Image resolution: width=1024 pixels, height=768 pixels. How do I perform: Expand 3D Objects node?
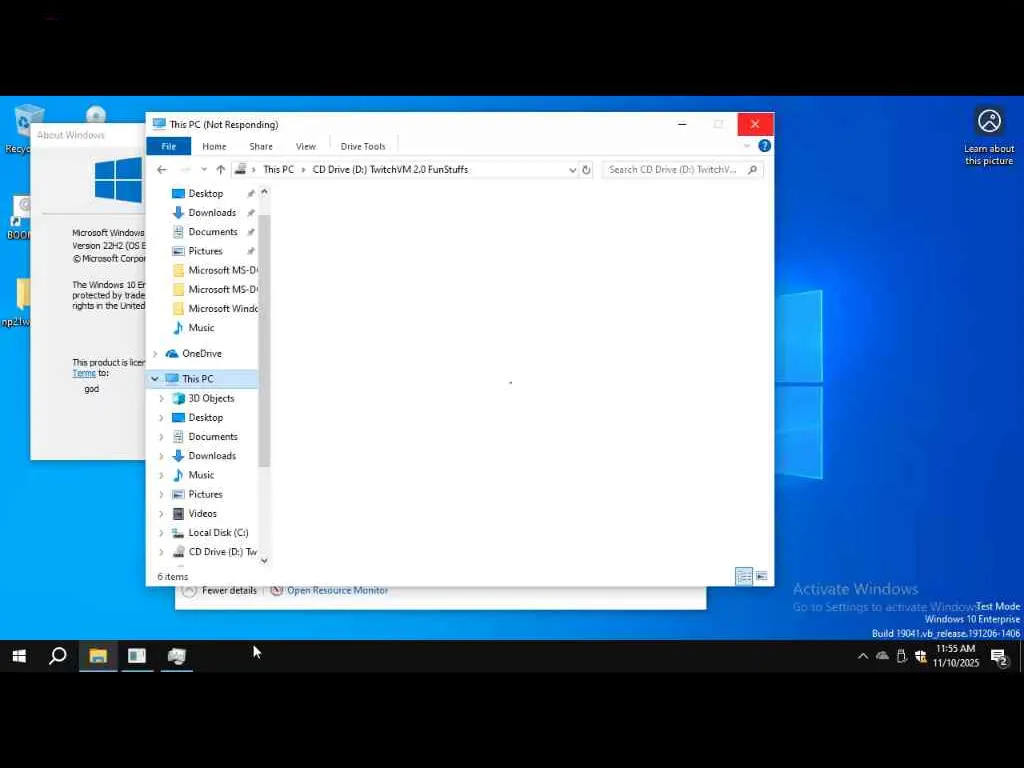[161, 398]
